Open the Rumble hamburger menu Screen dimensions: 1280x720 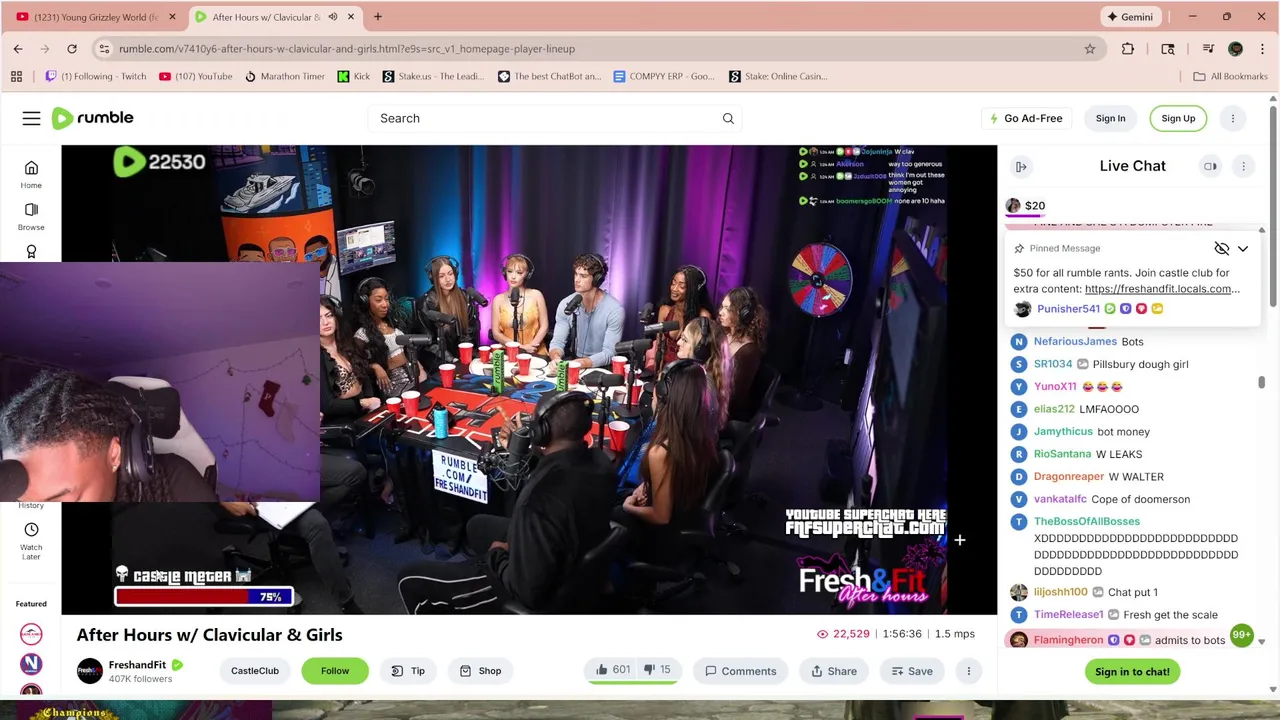coord(31,118)
